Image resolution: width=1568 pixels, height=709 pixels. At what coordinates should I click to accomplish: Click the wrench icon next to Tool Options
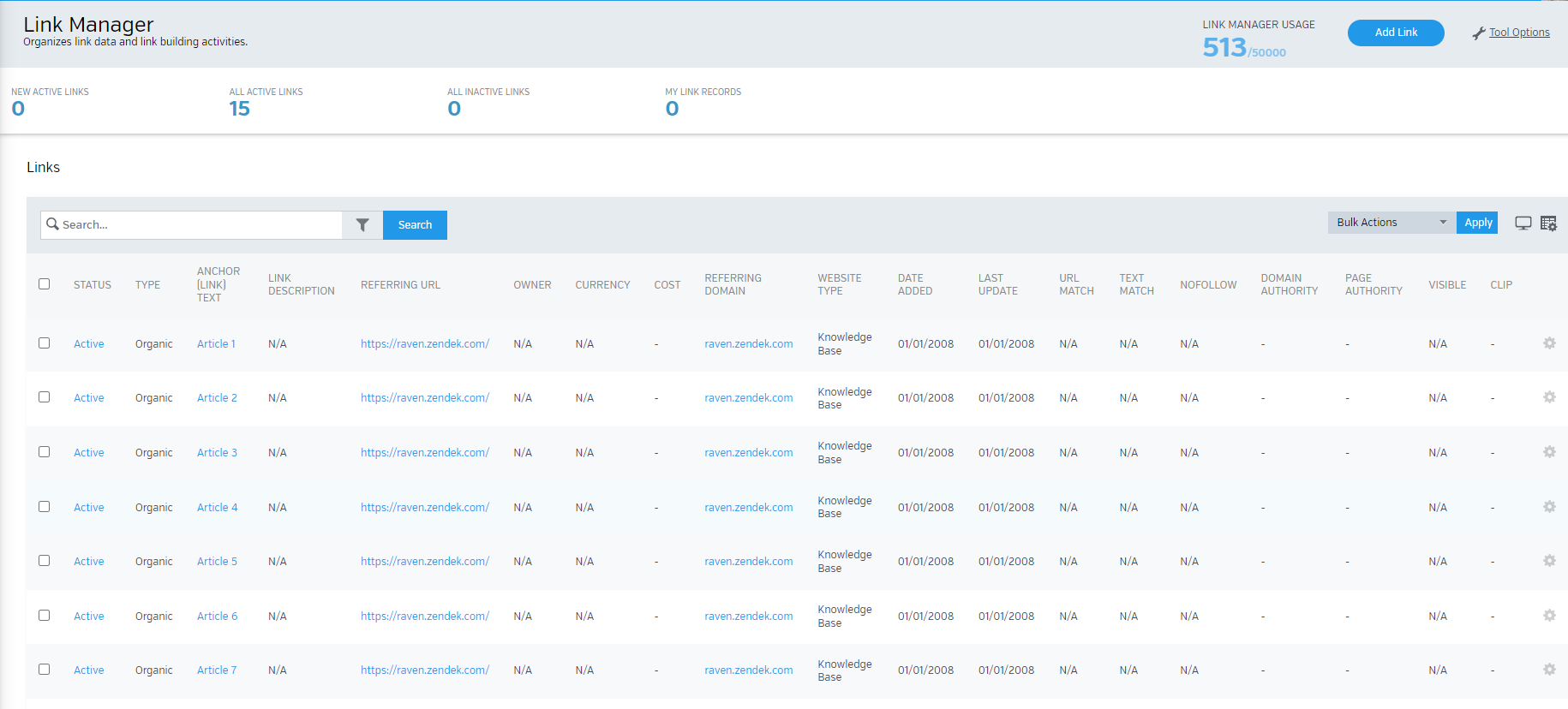point(1478,33)
